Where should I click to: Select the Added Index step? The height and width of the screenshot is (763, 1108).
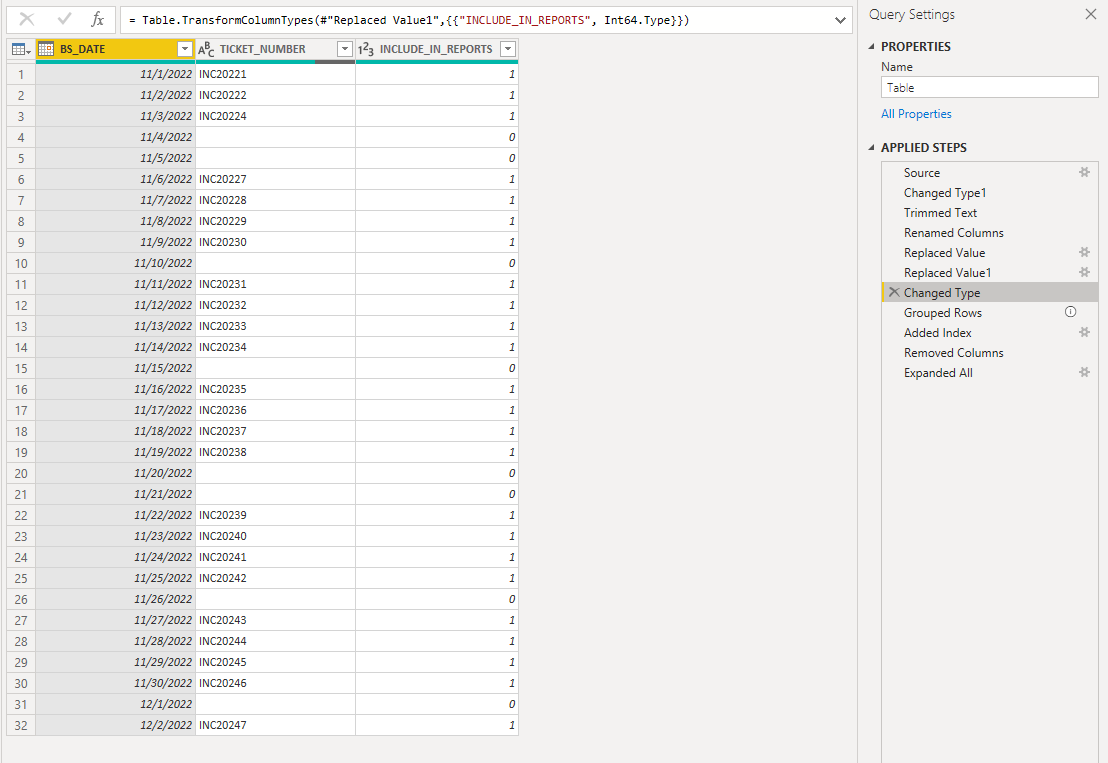tap(937, 333)
